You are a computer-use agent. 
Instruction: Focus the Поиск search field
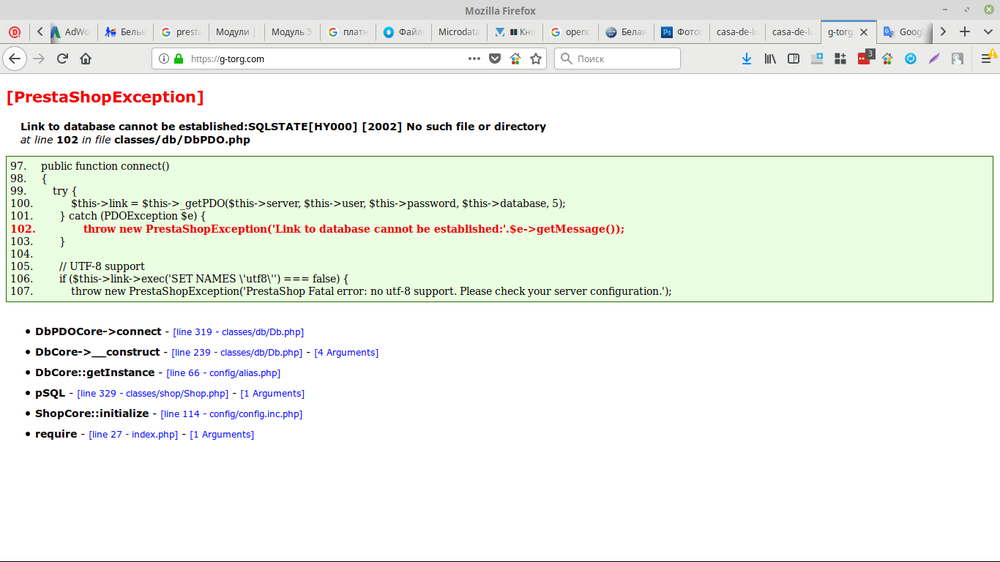click(617, 59)
